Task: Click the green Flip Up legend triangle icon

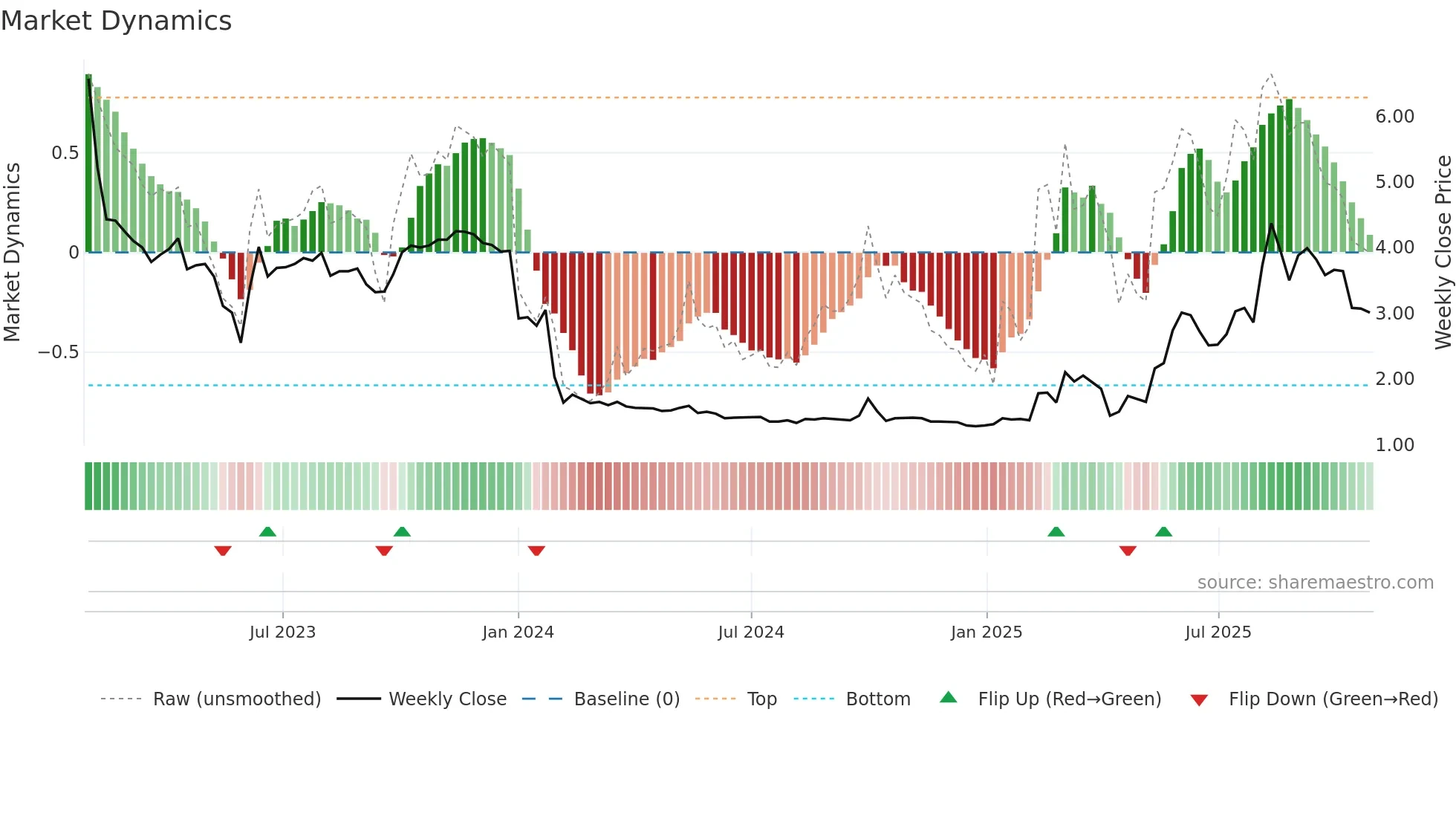Action: coord(949,697)
